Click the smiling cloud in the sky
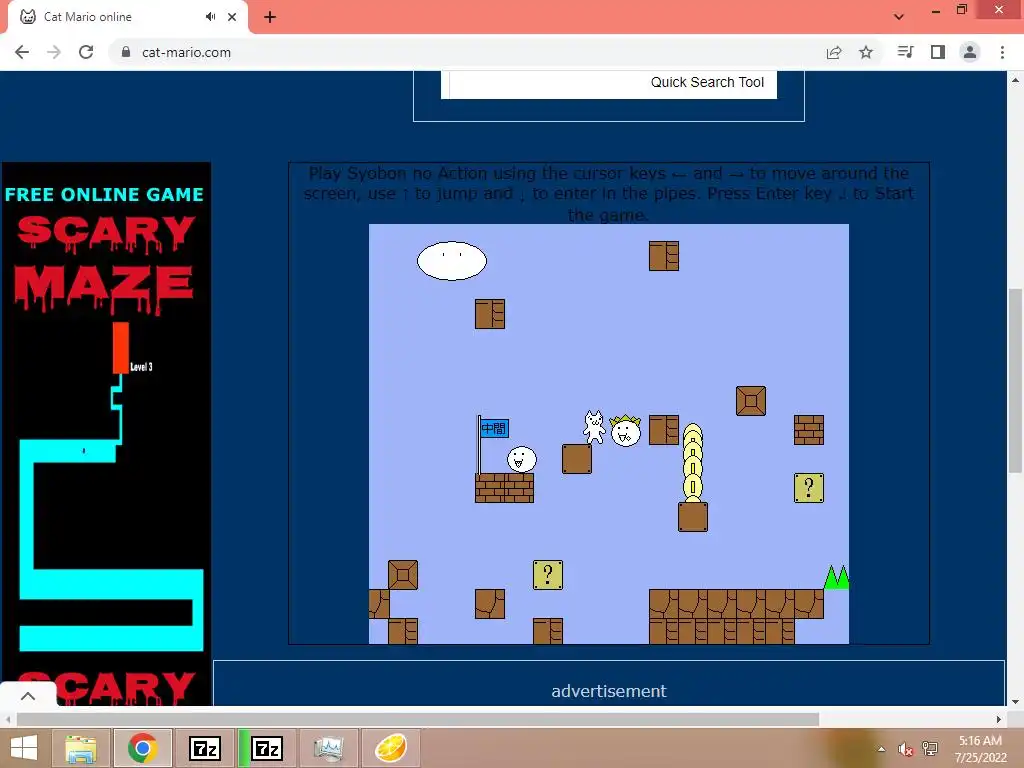The height and width of the screenshot is (768, 1024). (x=452, y=261)
